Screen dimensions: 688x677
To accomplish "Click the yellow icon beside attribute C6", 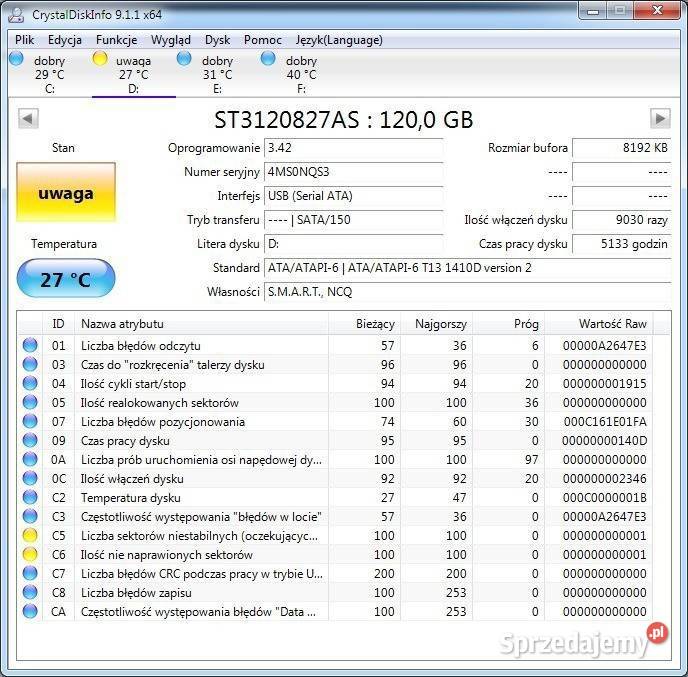I will coord(30,554).
